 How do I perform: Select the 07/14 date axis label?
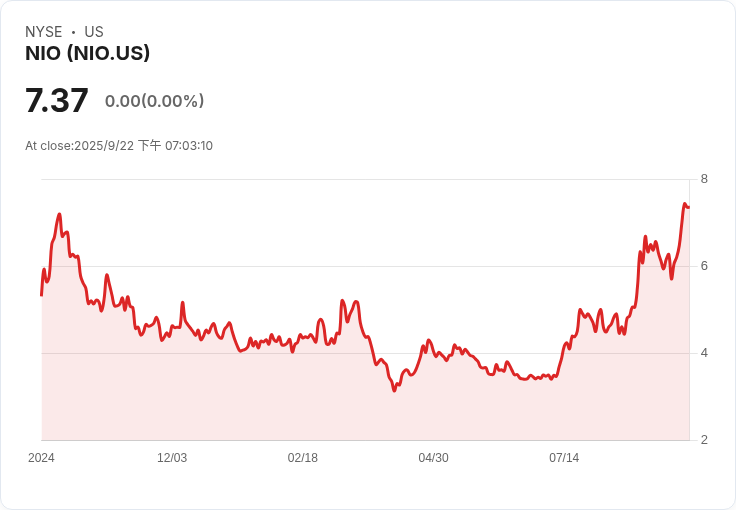564,458
